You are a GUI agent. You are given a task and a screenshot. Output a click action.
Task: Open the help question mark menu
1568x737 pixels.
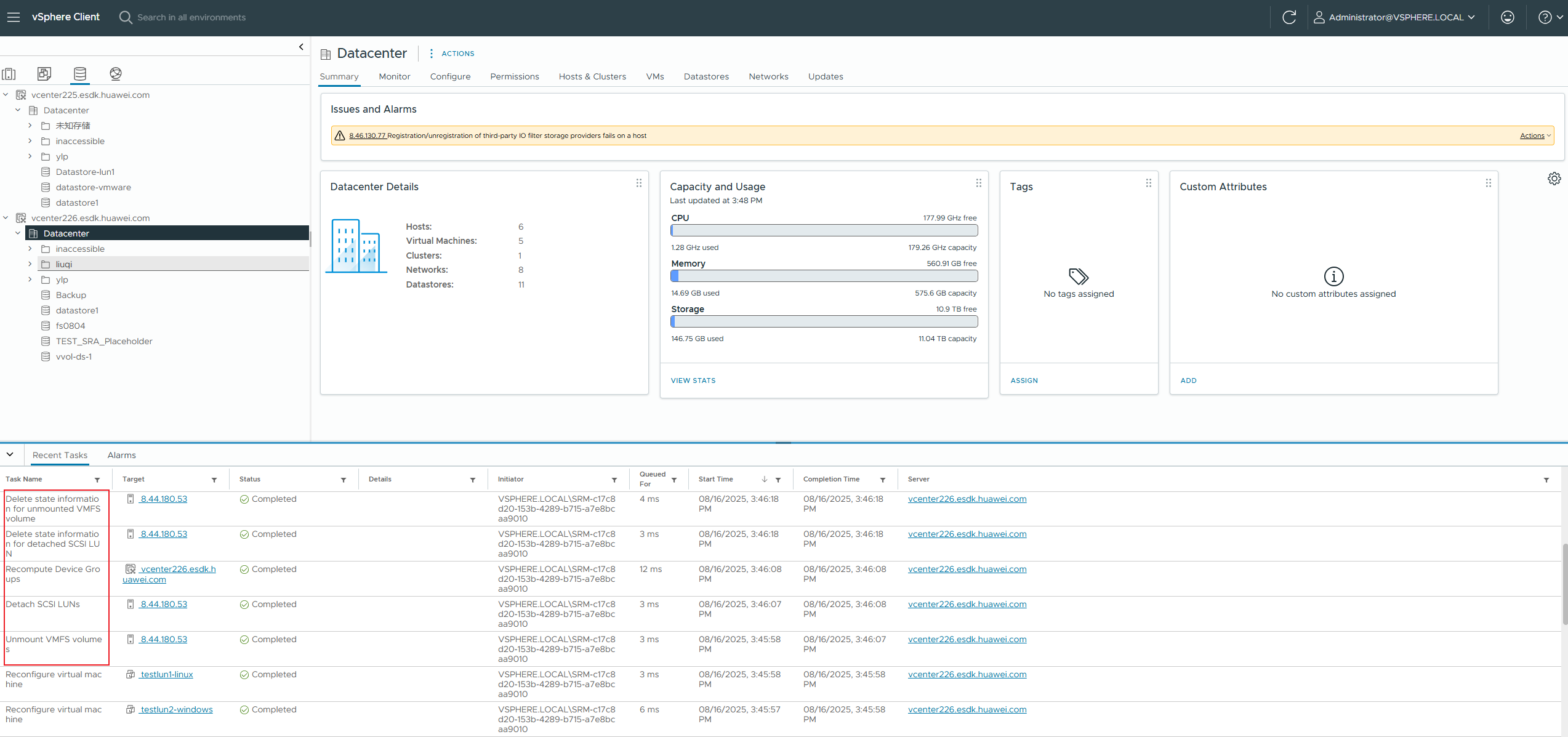1550,17
